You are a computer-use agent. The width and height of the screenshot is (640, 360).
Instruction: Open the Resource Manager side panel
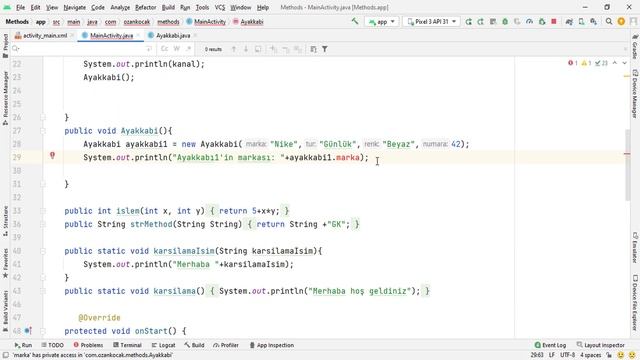pyautogui.click(x=5, y=98)
